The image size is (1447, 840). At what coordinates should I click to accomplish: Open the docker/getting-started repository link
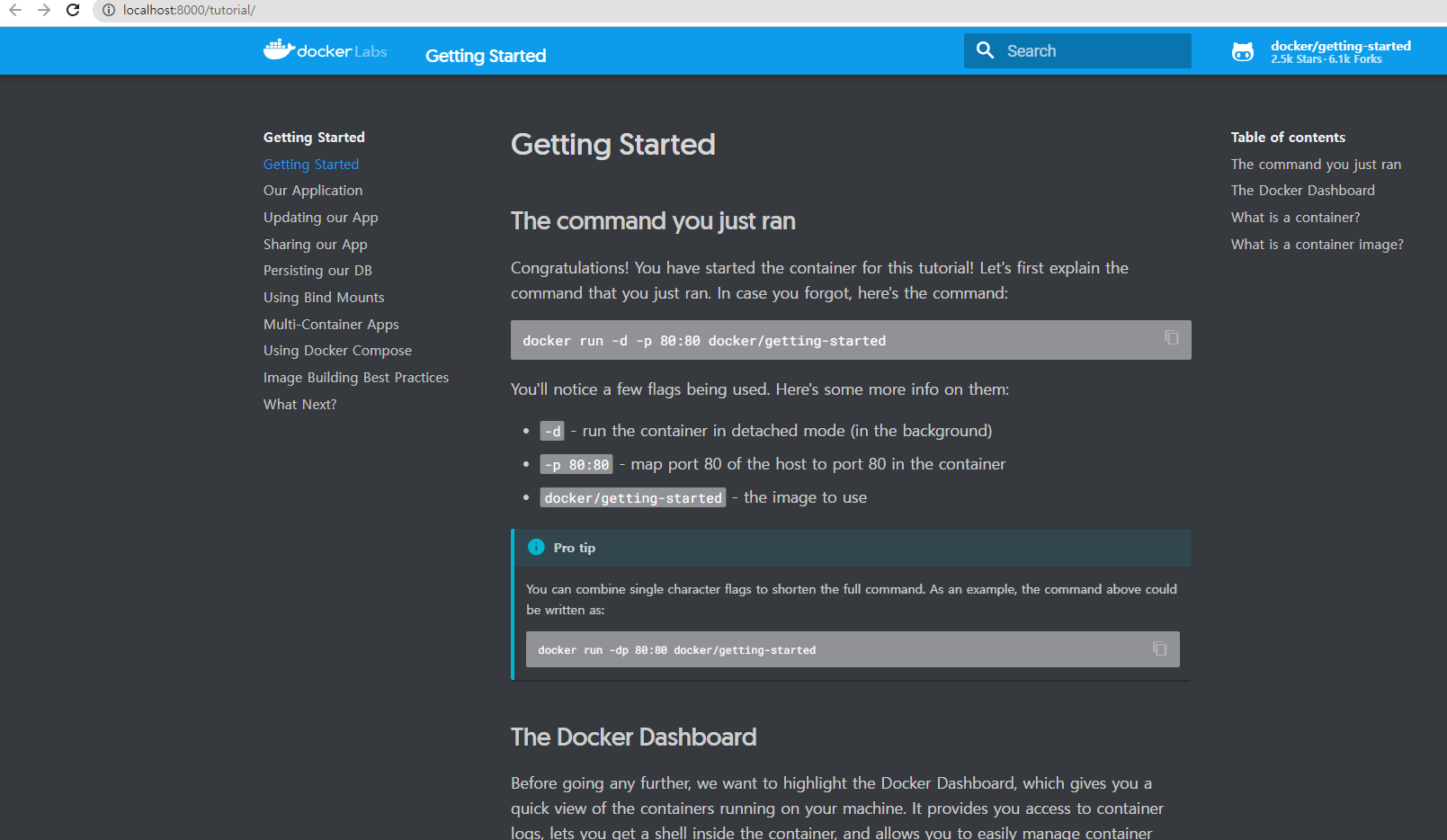[1321, 51]
